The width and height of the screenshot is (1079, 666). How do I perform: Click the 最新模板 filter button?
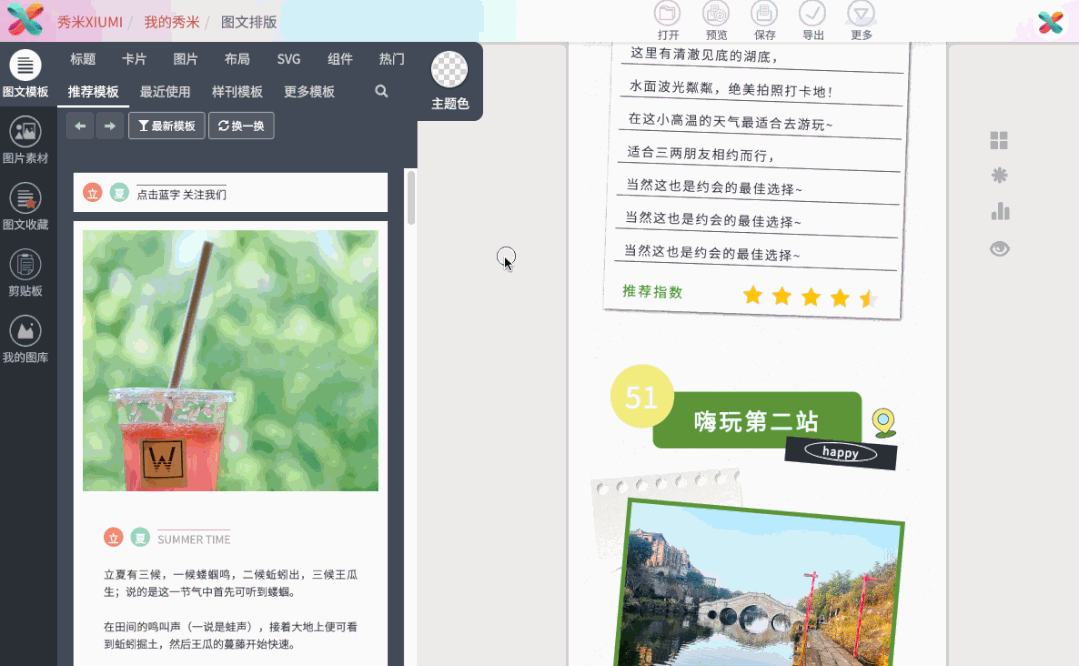tap(167, 126)
